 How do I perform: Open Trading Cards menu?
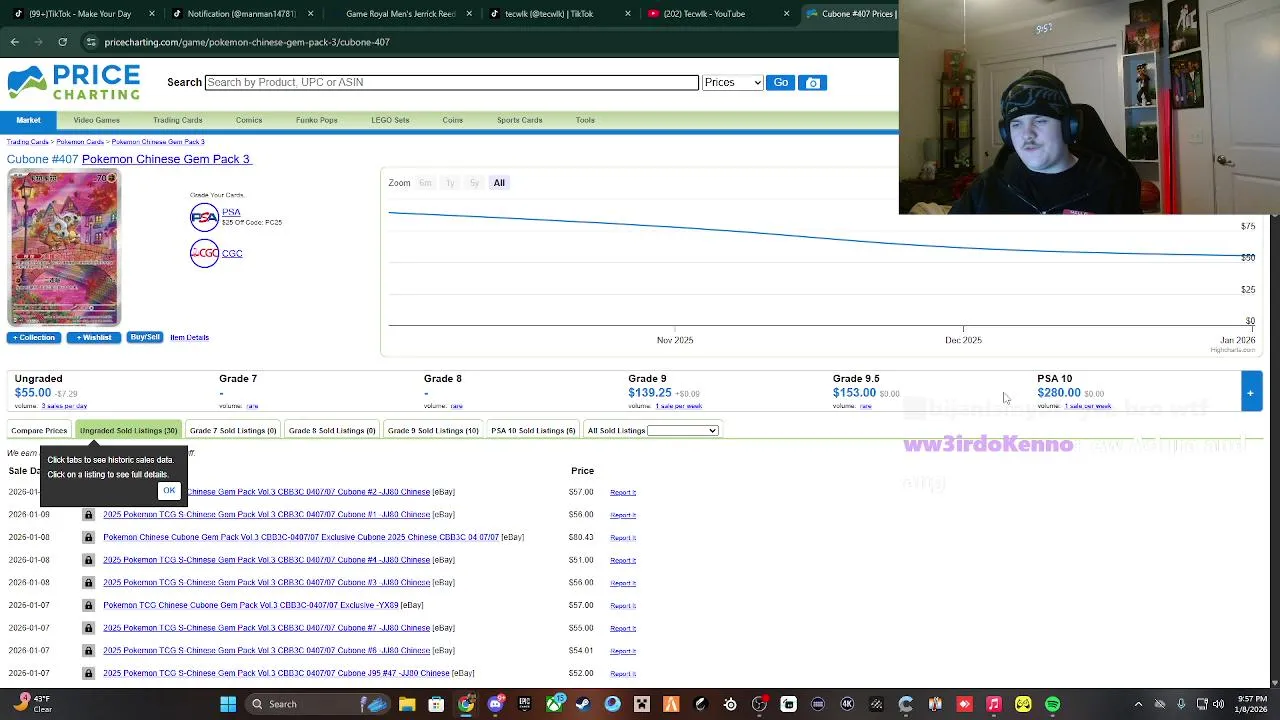[x=178, y=120]
